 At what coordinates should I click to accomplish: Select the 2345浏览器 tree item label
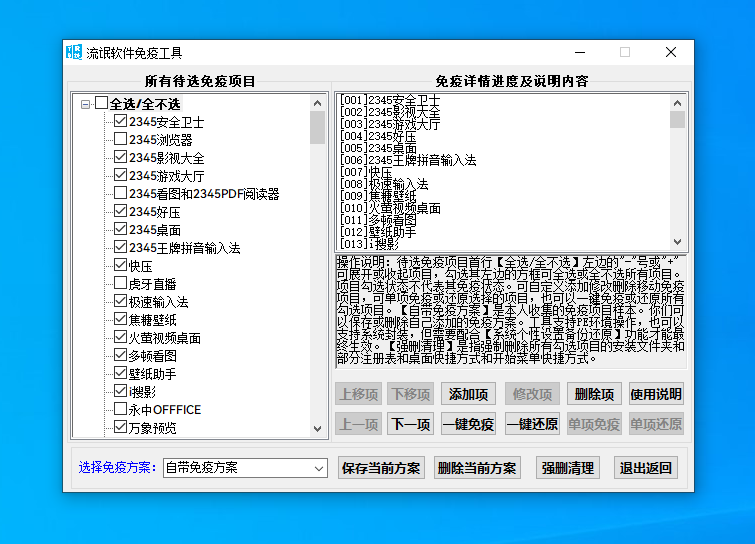[x=161, y=140]
